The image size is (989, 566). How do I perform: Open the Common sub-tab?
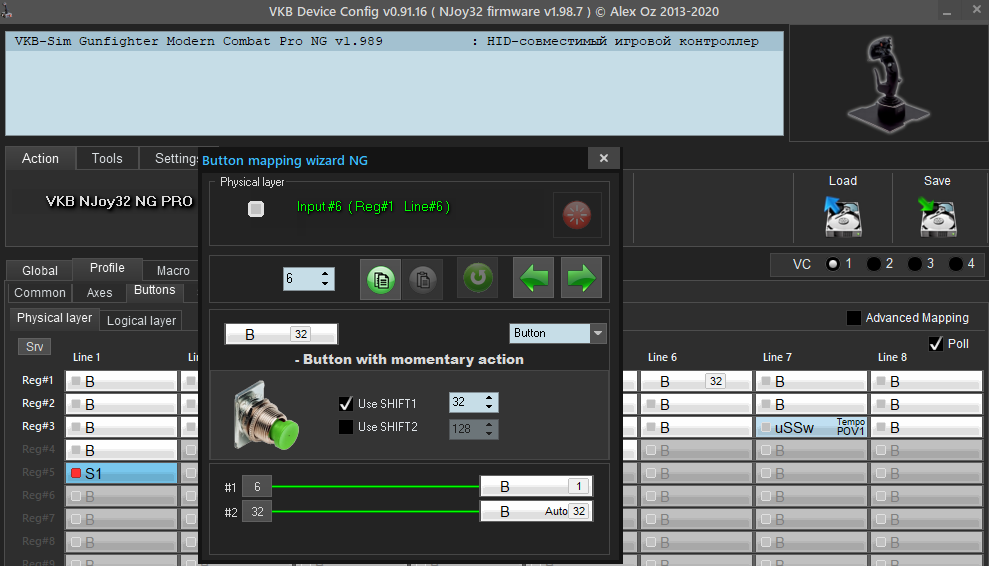[x=40, y=293]
